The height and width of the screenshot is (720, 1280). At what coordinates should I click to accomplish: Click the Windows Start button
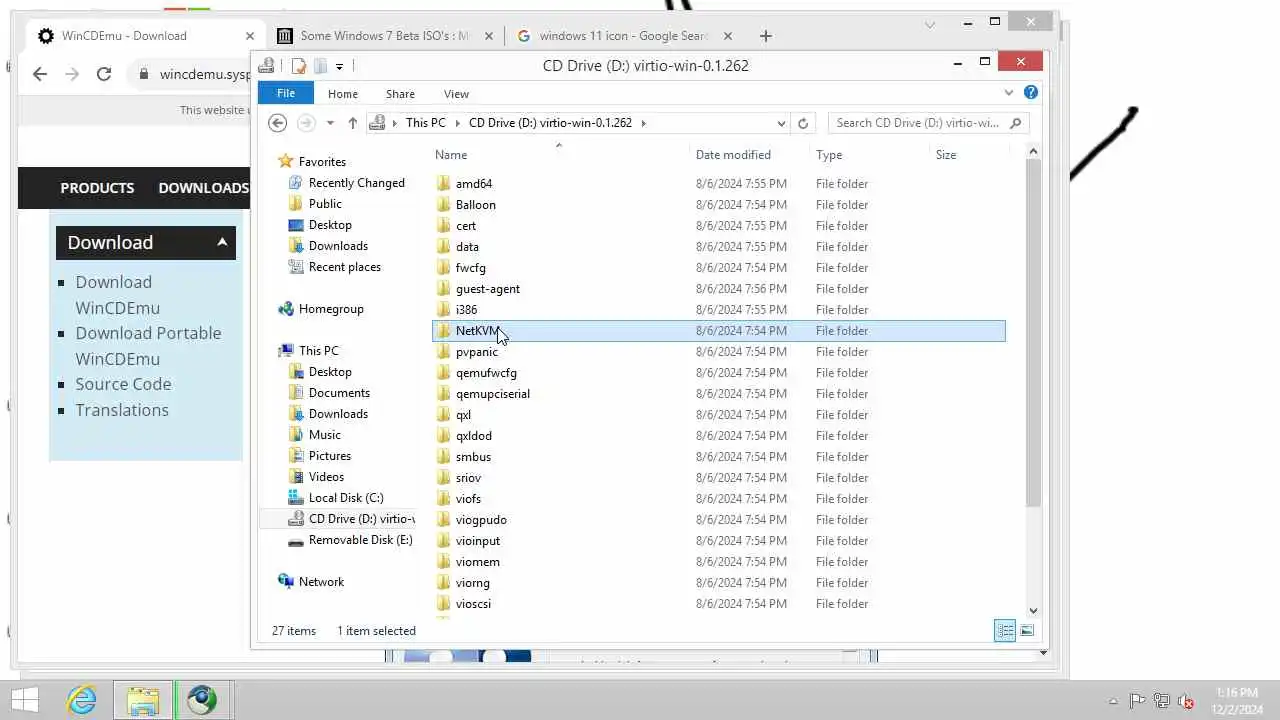(25, 700)
